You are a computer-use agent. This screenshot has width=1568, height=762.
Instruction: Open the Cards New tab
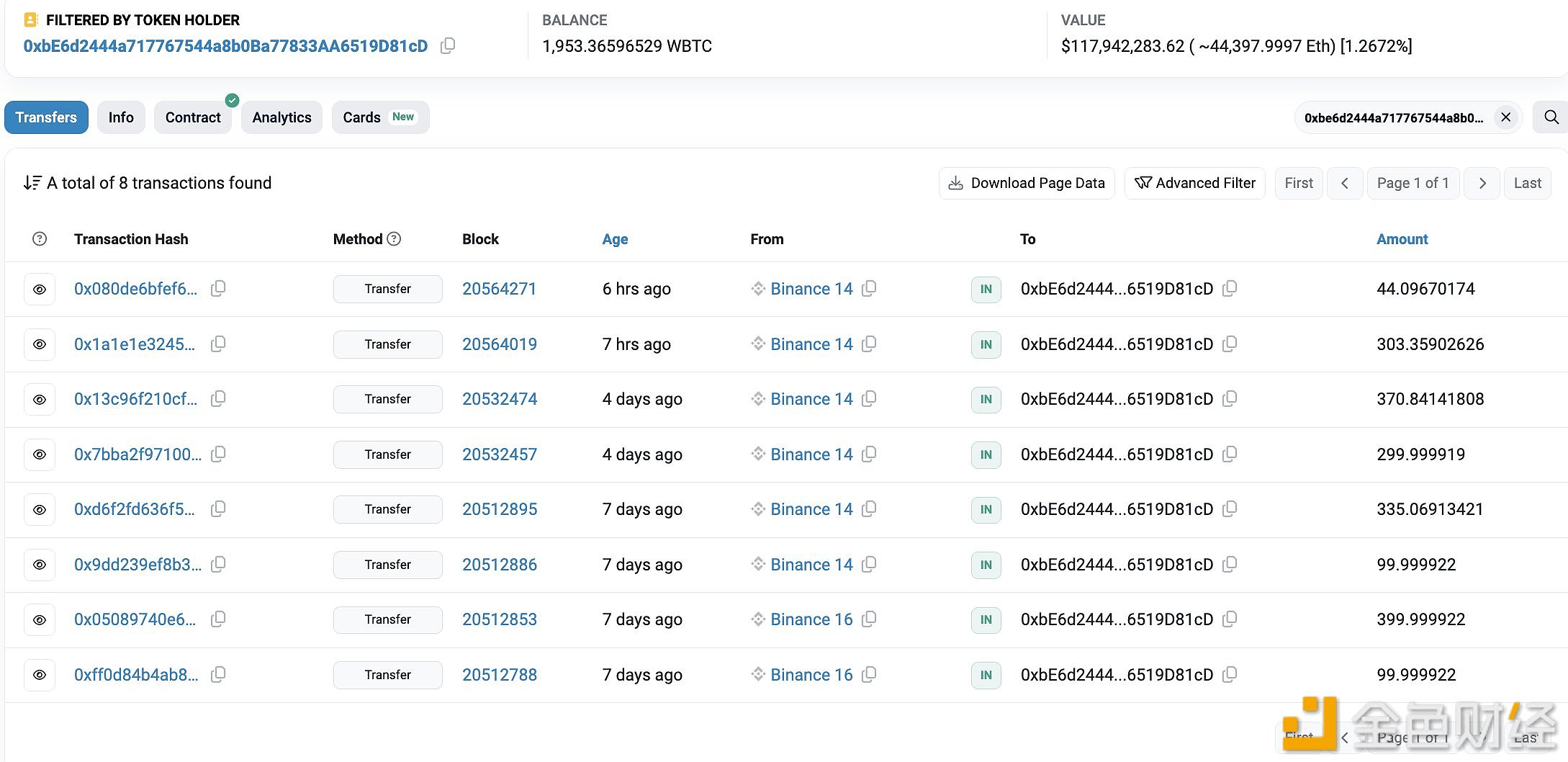[x=380, y=117]
